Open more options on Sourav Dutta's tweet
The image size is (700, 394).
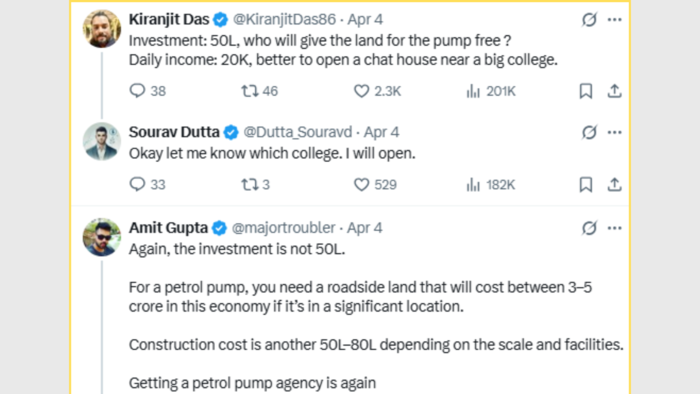[x=615, y=133]
